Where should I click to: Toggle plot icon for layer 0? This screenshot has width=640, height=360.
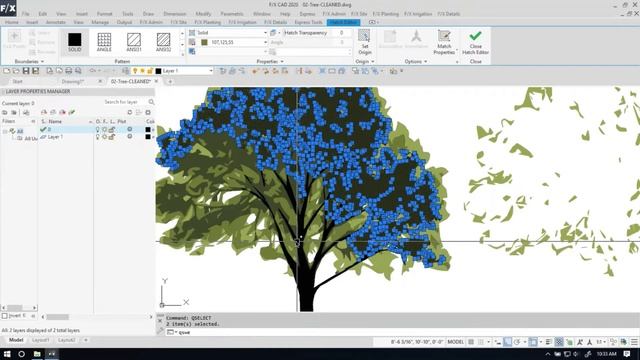pyautogui.click(x=129, y=129)
